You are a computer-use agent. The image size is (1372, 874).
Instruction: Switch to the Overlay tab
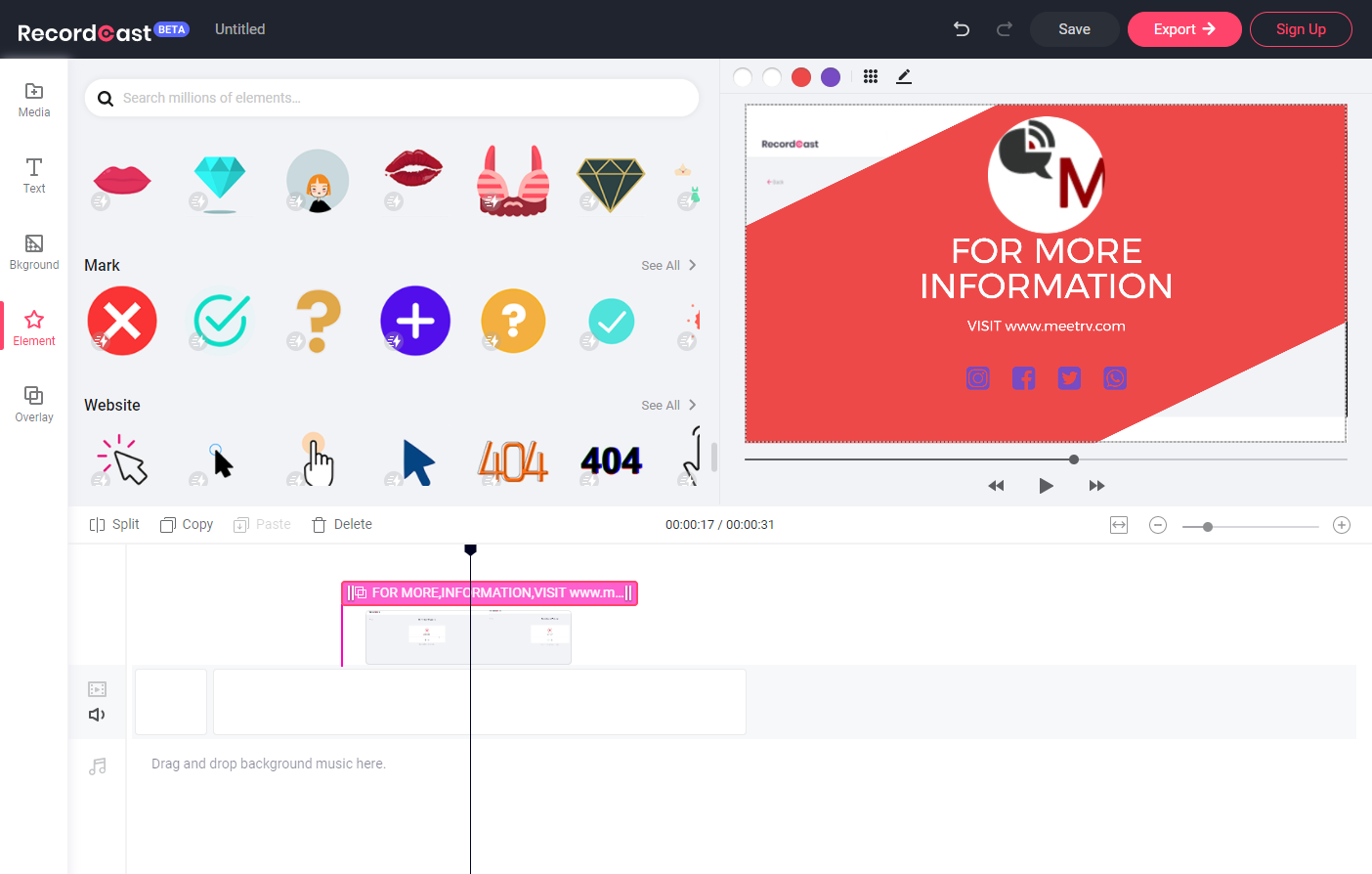34,404
